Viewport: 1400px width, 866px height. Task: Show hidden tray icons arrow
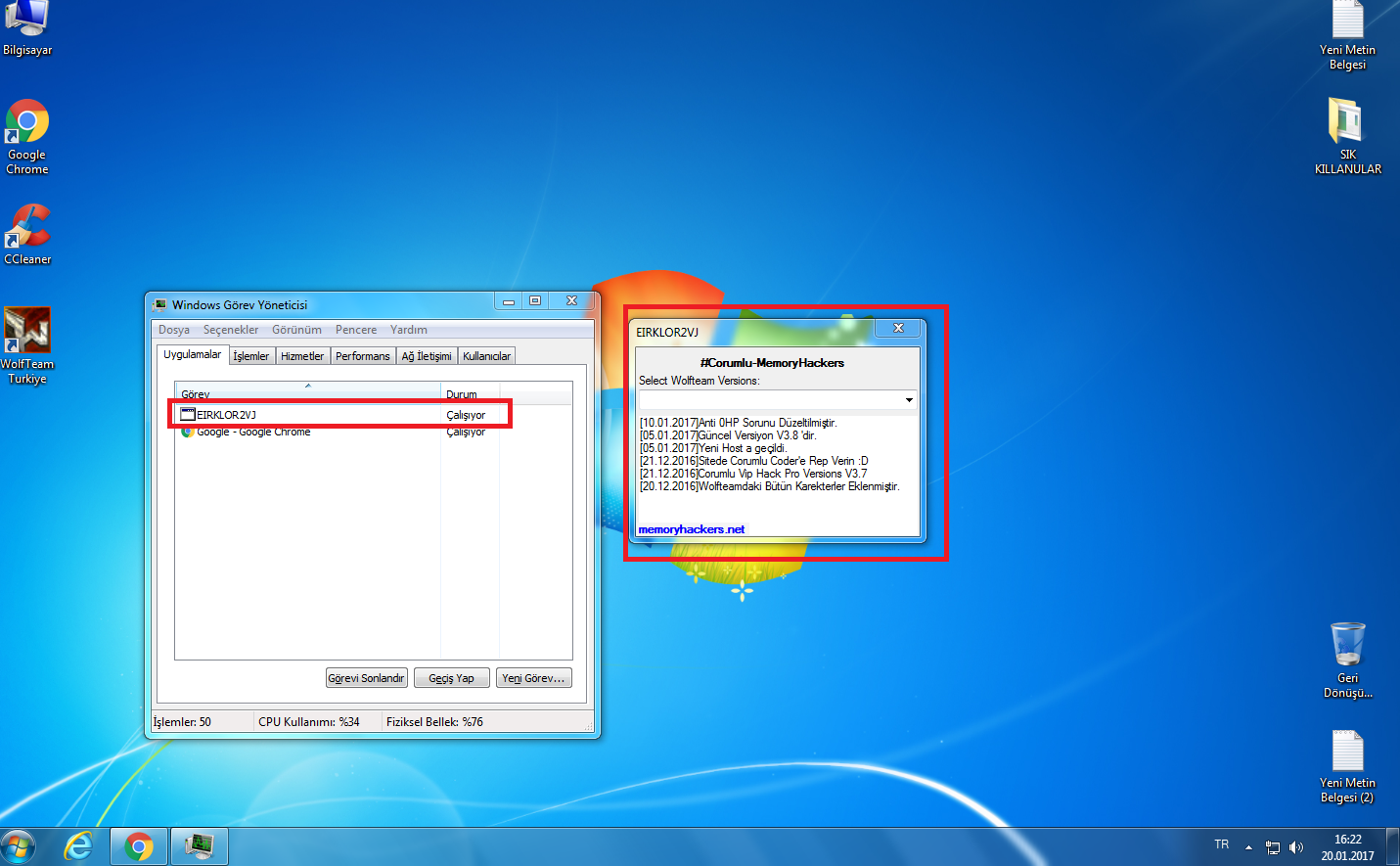[1248, 847]
